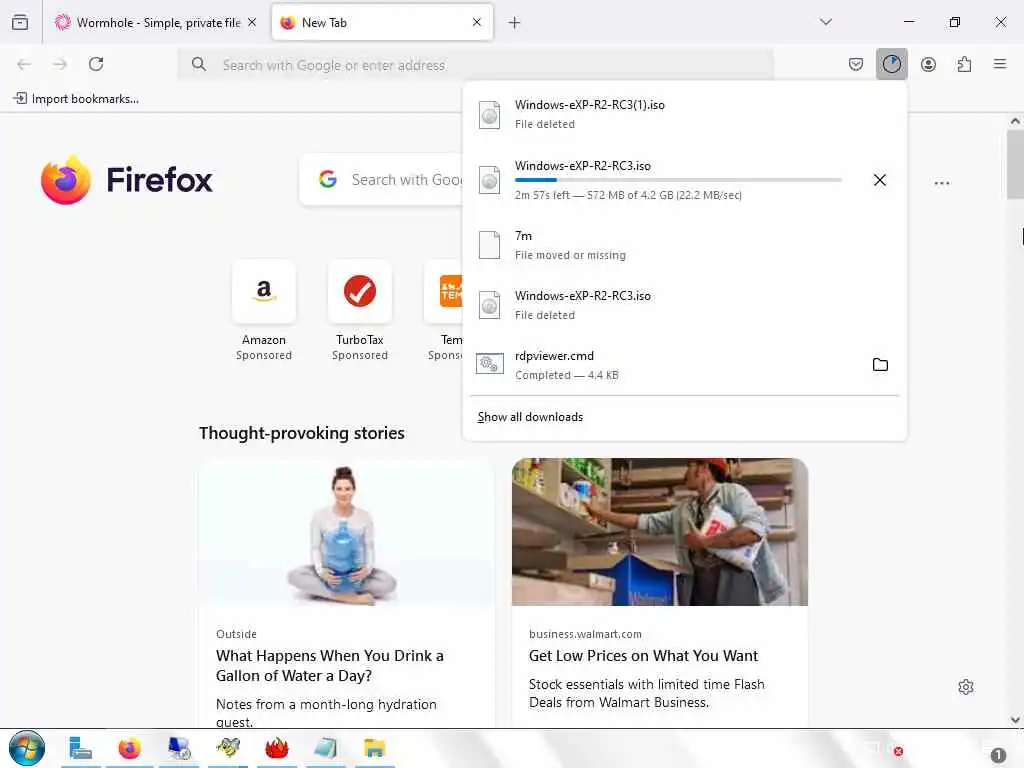Click the disc icon of Windows-eXP-R2-RC3(1).iso

[490, 115]
